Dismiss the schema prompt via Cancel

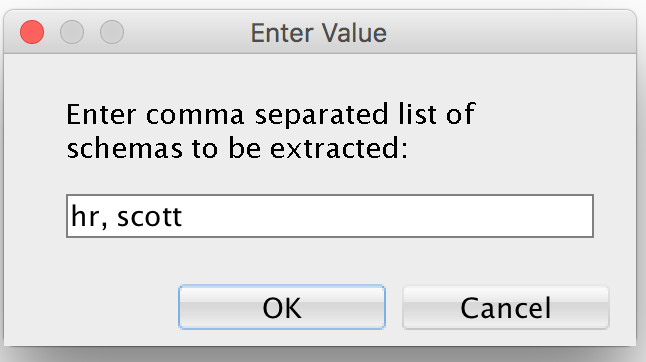coord(506,307)
